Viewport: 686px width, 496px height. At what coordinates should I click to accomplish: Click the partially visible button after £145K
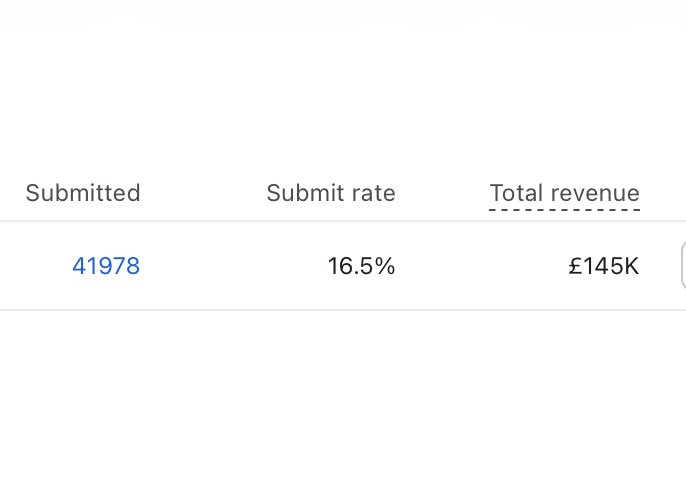(x=683, y=266)
